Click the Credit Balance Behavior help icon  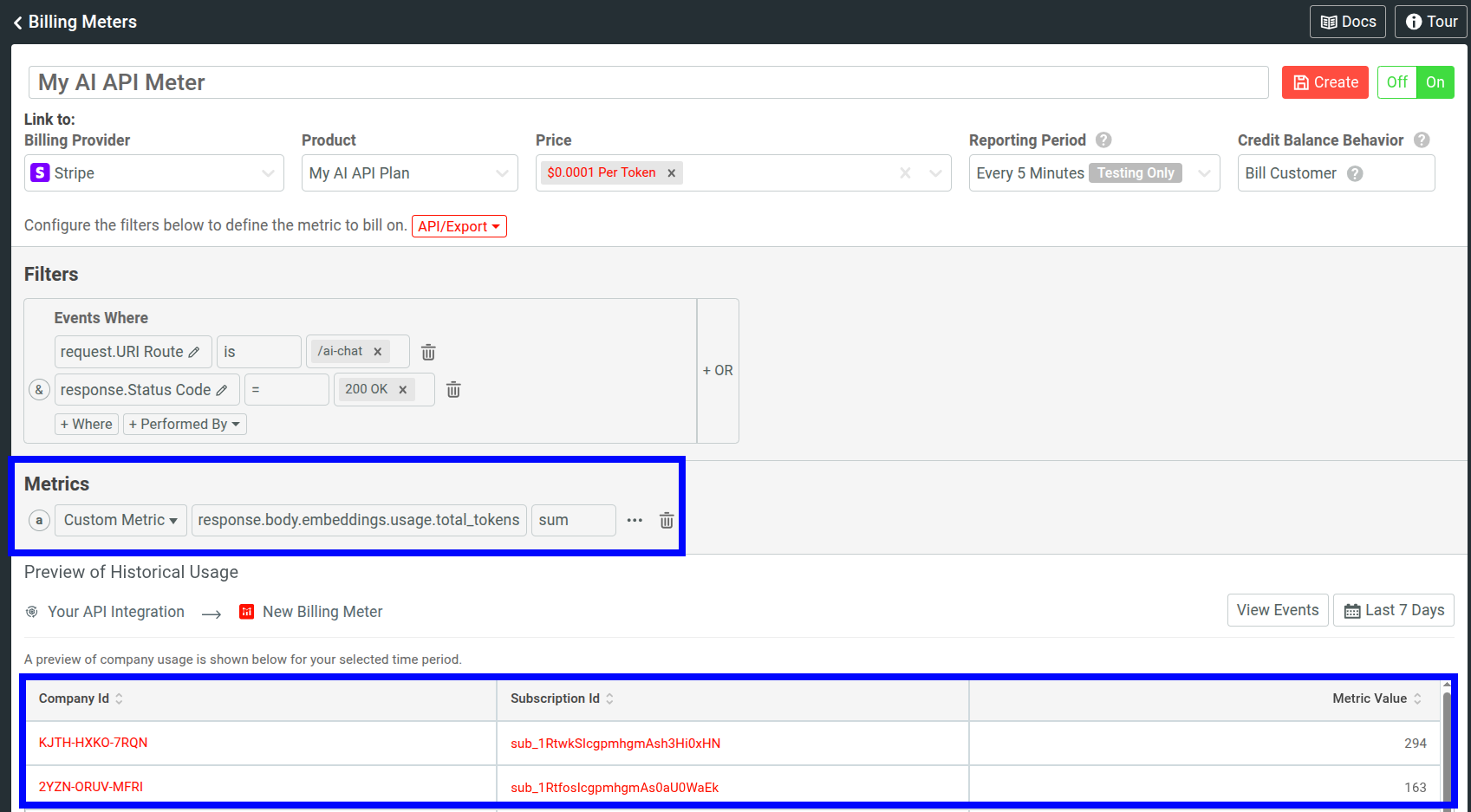[1422, 140]
